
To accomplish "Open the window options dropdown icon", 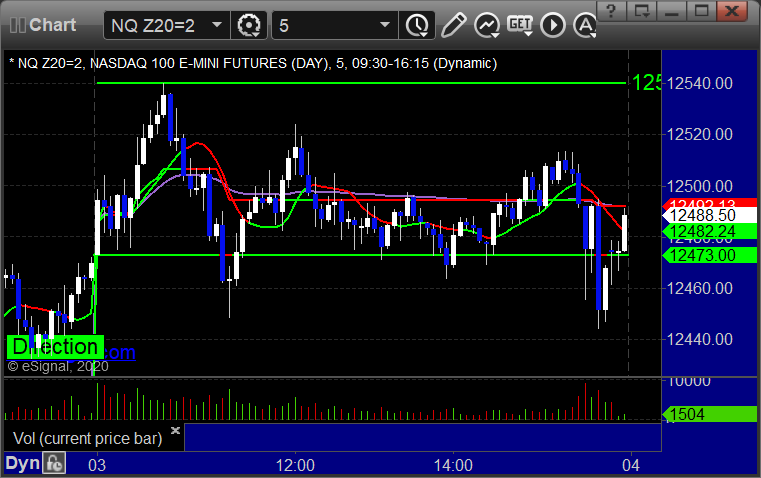I will [x=642, y=11].
